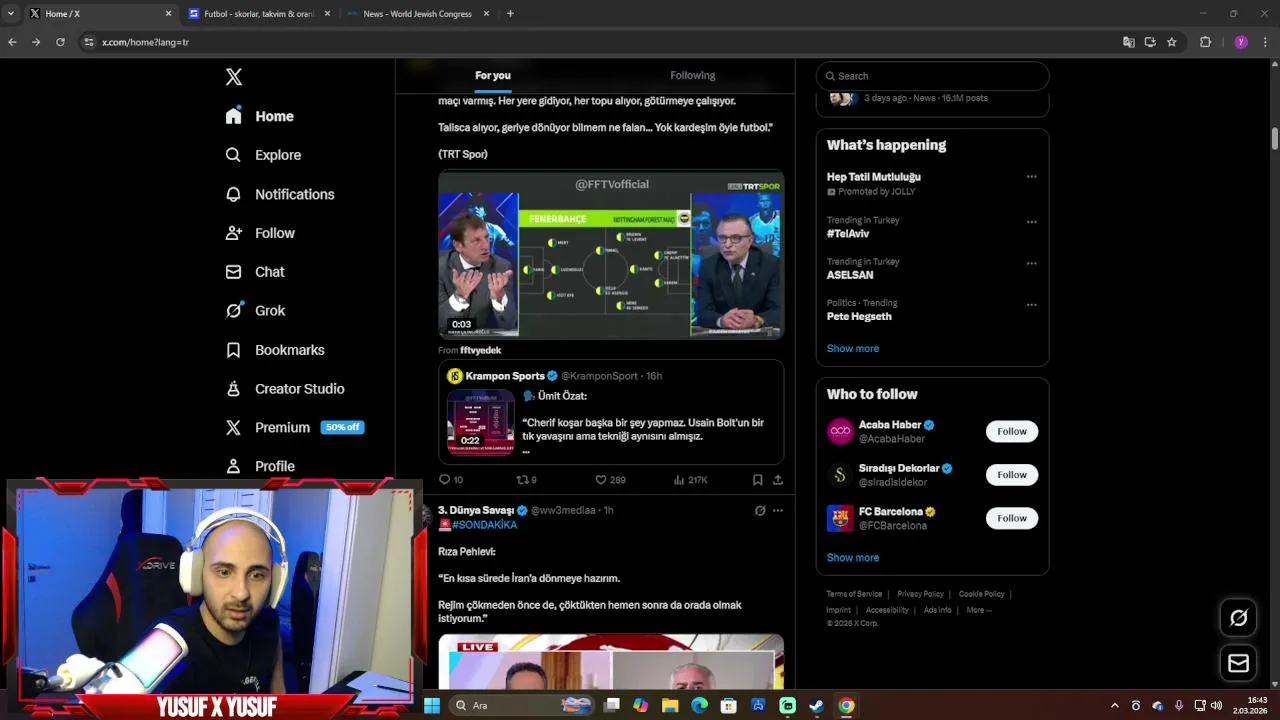The height and width of the screenshot is (720, 1280).
Task: Open more options for Pete Hegseth trend
Action: click(1031, 305)
